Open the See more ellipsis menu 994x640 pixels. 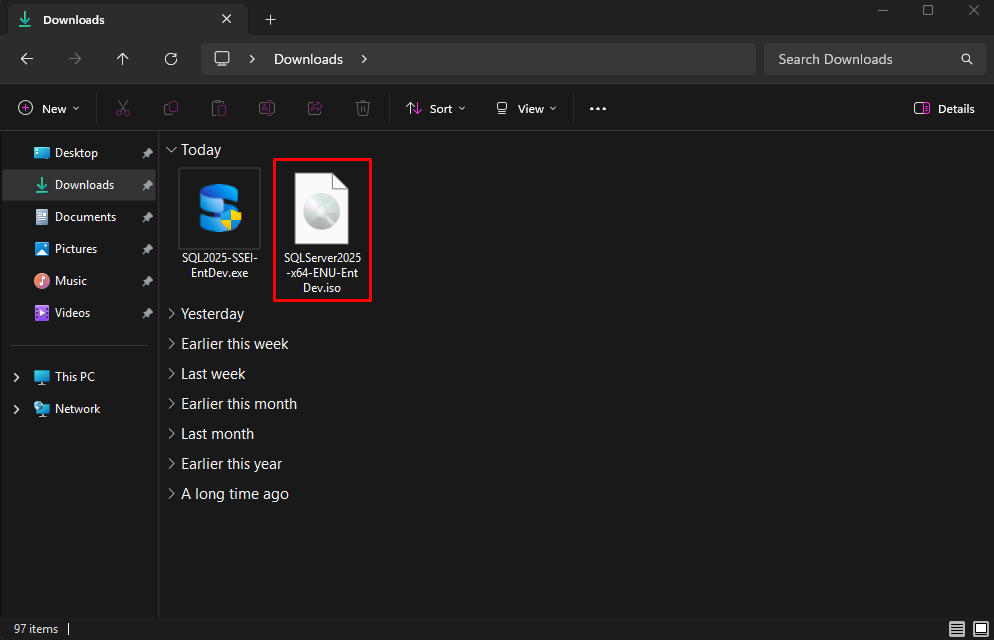[x=598, y=108]
